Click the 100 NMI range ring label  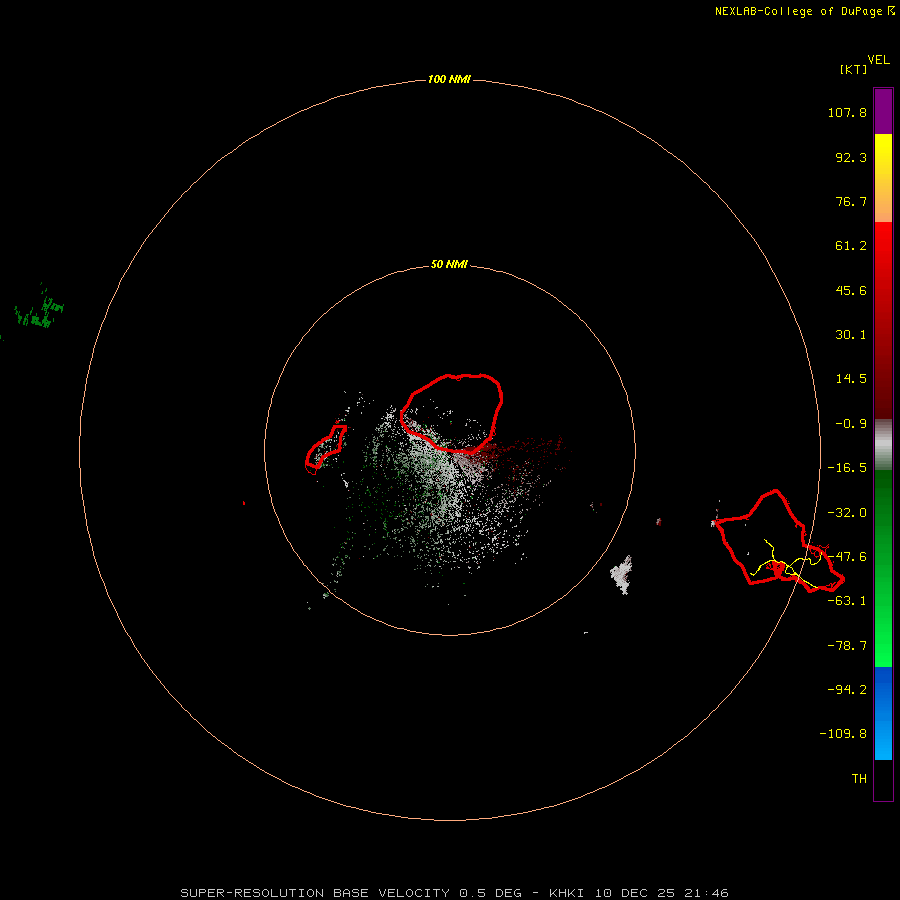449,79
